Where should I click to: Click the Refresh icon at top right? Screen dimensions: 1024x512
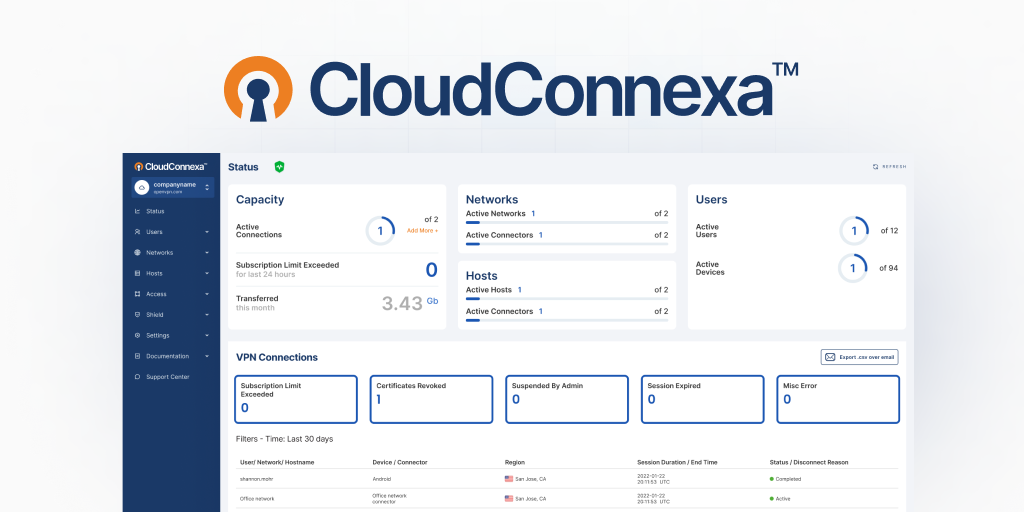(x=875, y=167)
